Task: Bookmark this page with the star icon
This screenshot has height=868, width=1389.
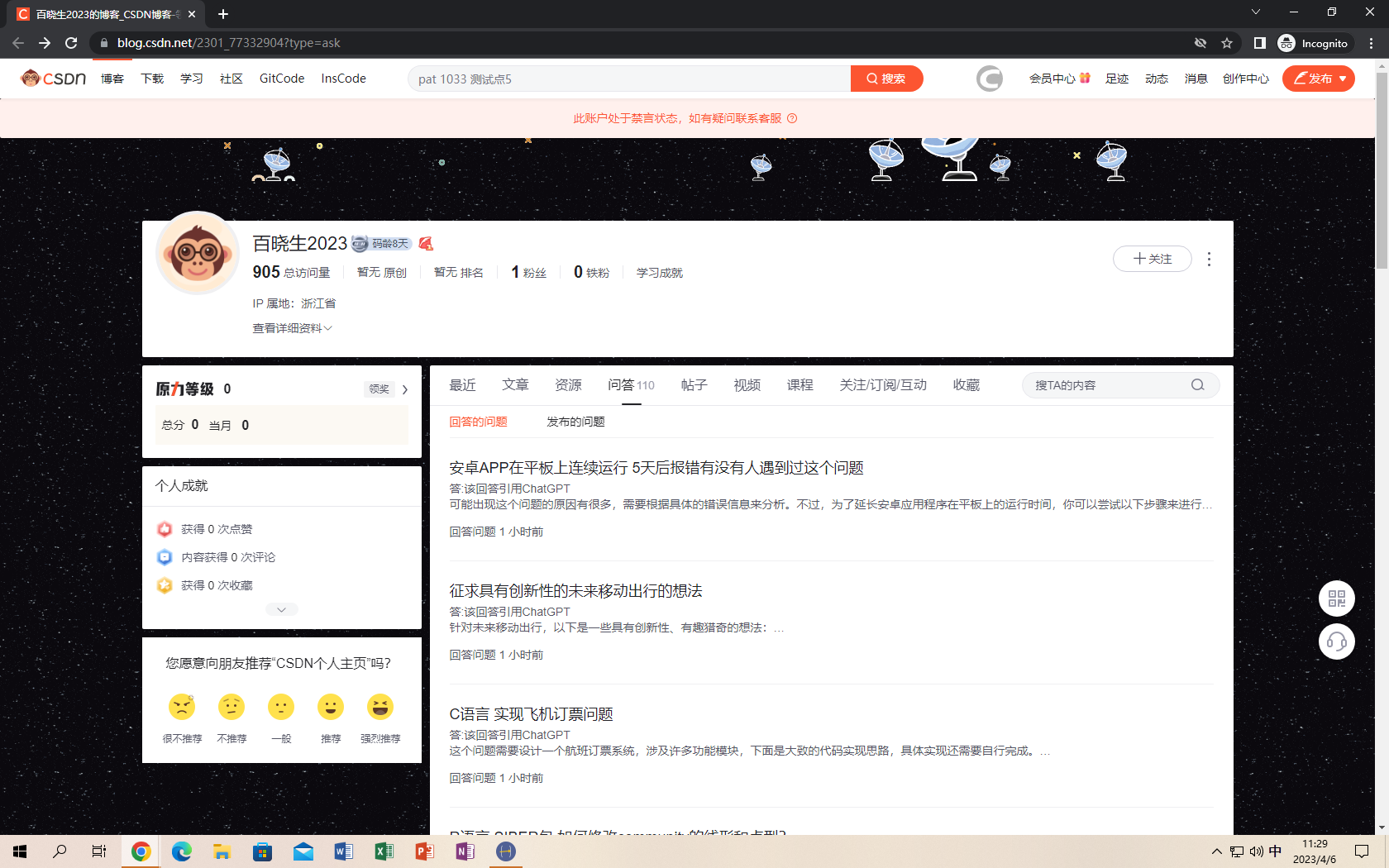Action: (x=1227, y=43)
